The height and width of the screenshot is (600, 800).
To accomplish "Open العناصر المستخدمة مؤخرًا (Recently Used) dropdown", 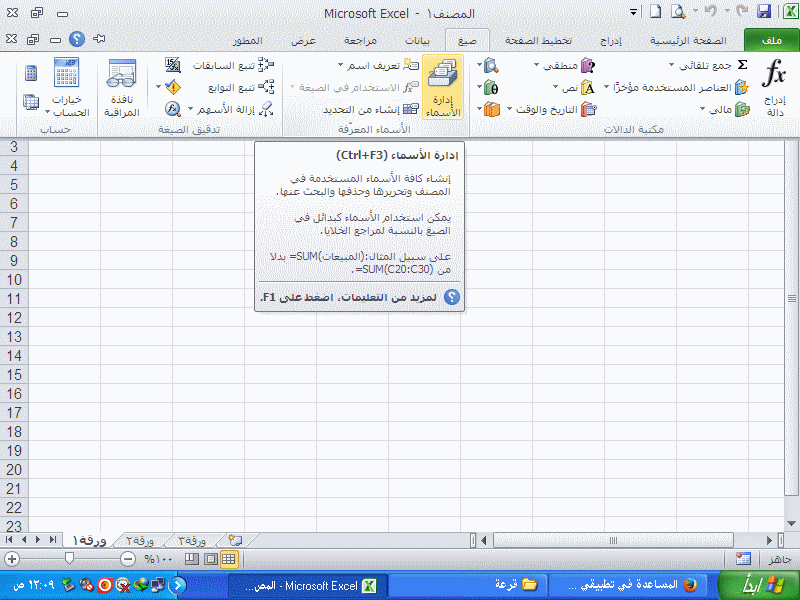I will tap(676, 87).
